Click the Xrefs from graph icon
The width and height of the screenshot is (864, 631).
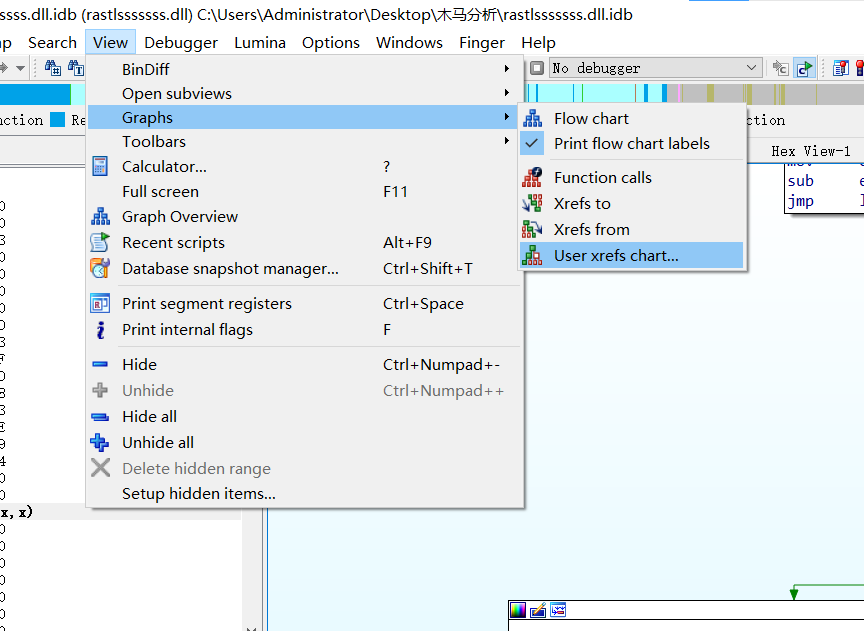[532, 229]
